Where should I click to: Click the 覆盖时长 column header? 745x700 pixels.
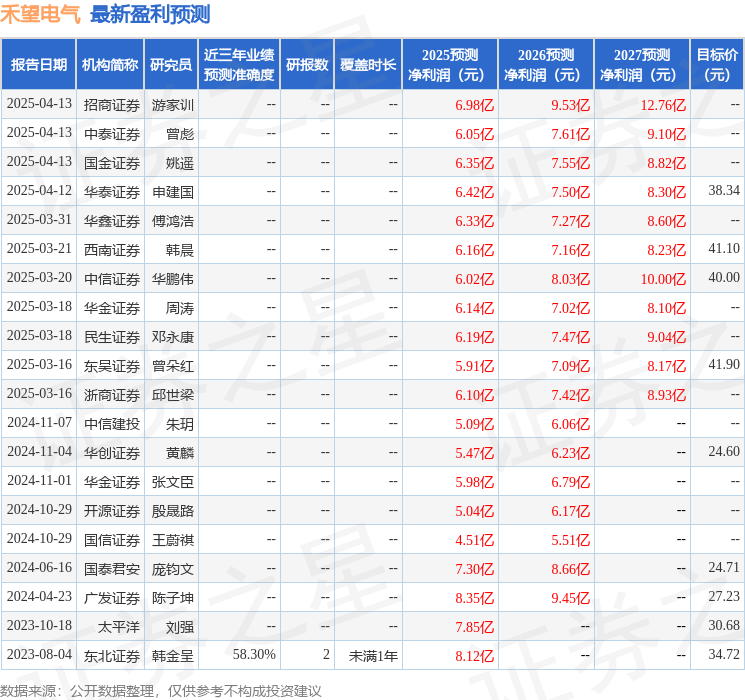click(x=368, y=64)
